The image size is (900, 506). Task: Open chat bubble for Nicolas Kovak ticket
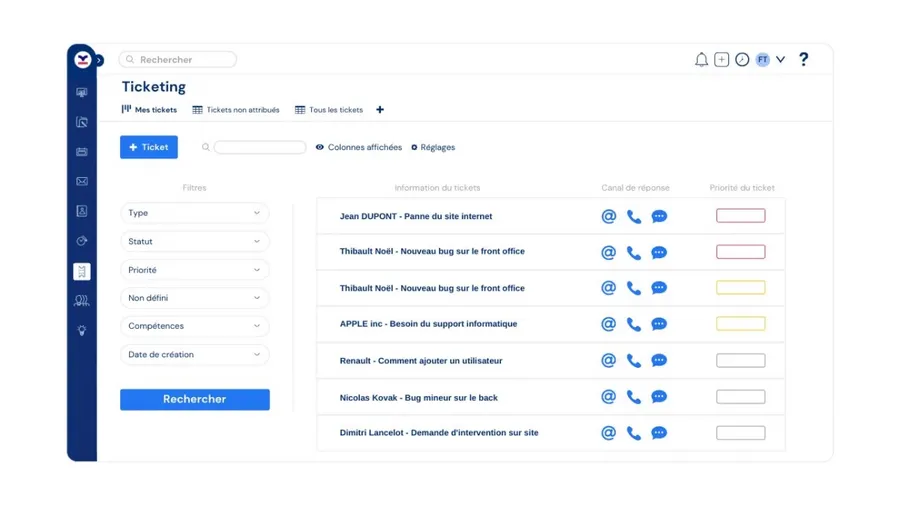pyautogui.click(x=659, y=397)
